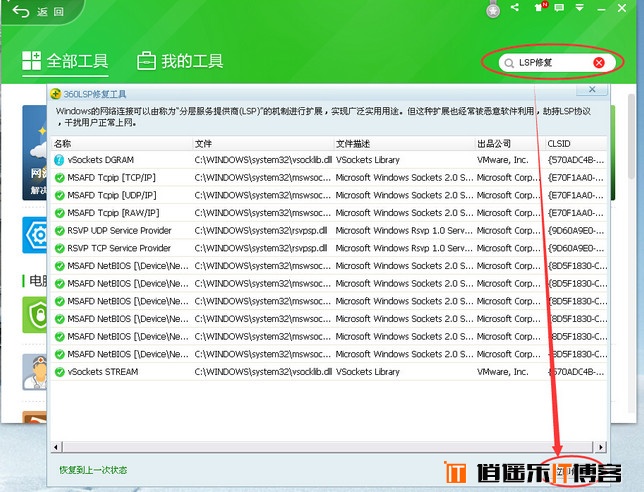
Task: Open the medal badge icon in title bar
Action: point(493,10)
